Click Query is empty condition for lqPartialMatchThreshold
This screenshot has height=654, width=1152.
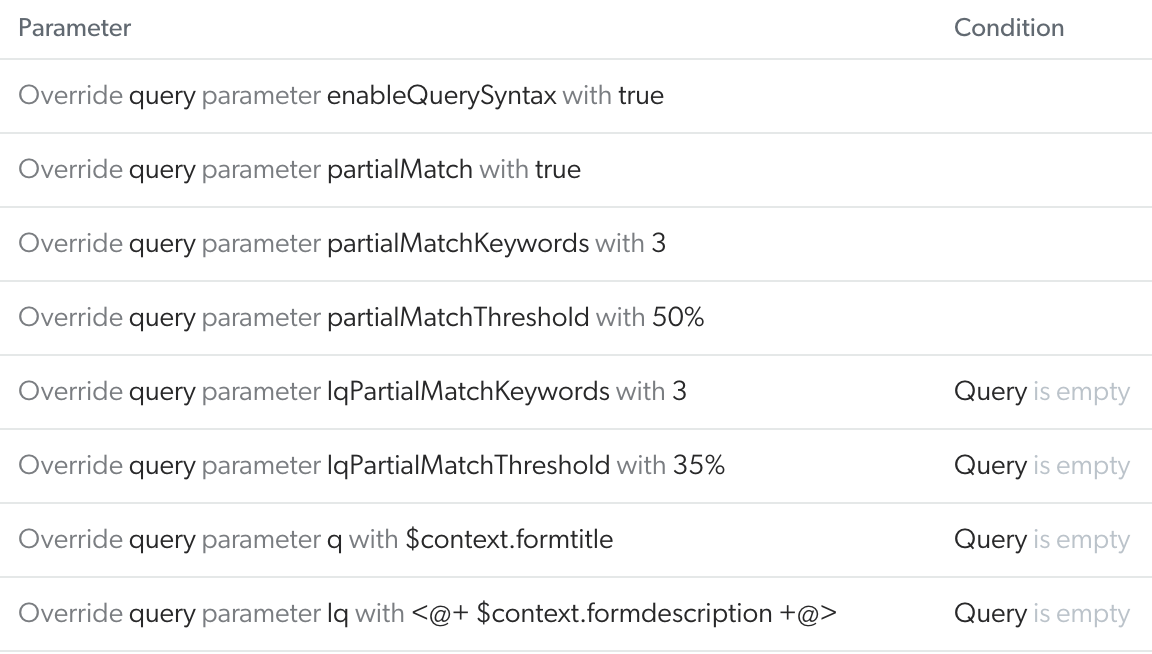click(x=1041, y=466)
